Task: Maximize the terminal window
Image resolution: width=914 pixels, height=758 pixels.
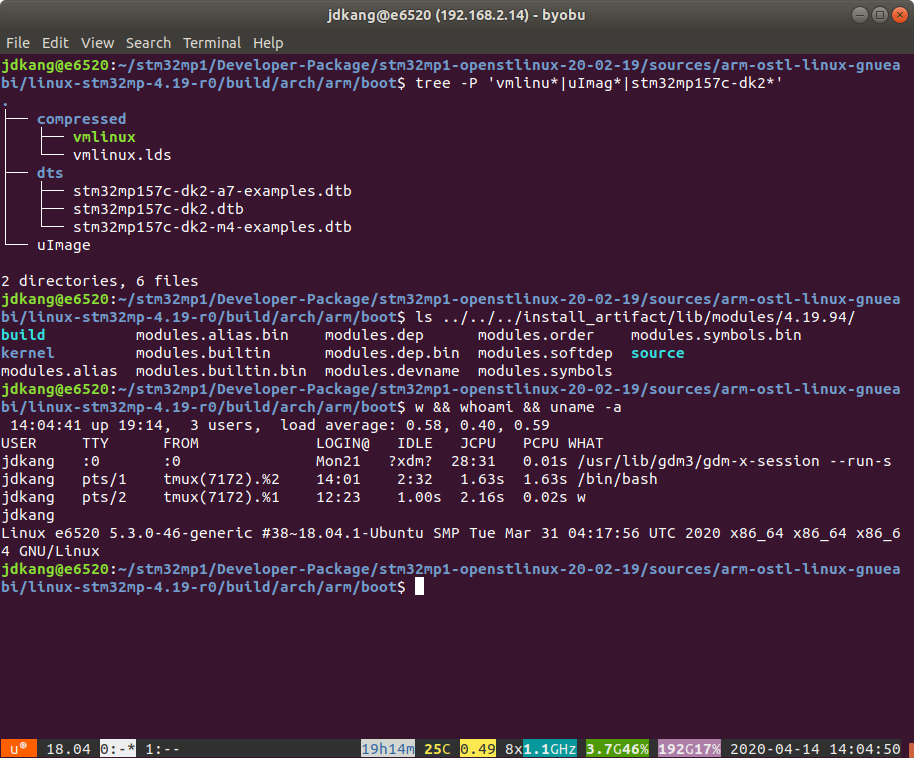Action: pyautogui.click(x=880, y=15)
